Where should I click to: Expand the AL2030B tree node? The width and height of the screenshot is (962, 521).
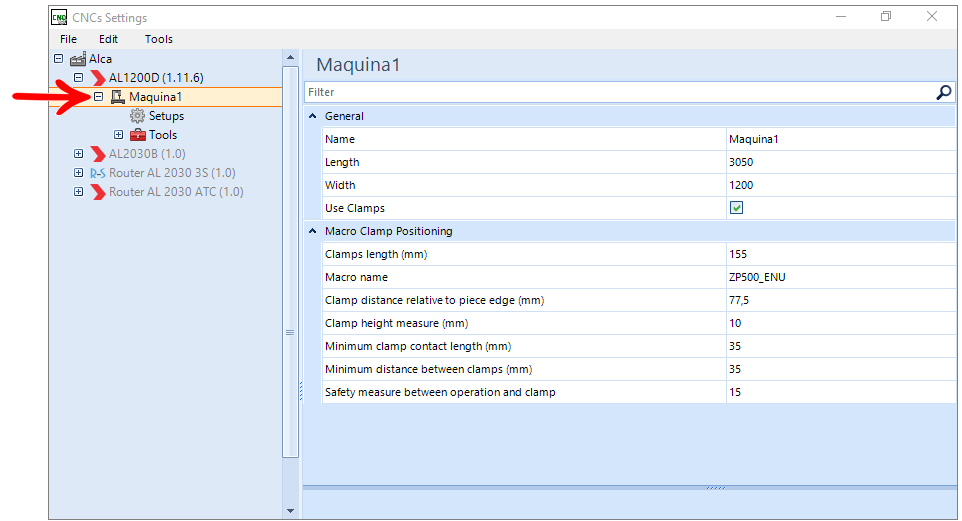click(x=79, y=154)
